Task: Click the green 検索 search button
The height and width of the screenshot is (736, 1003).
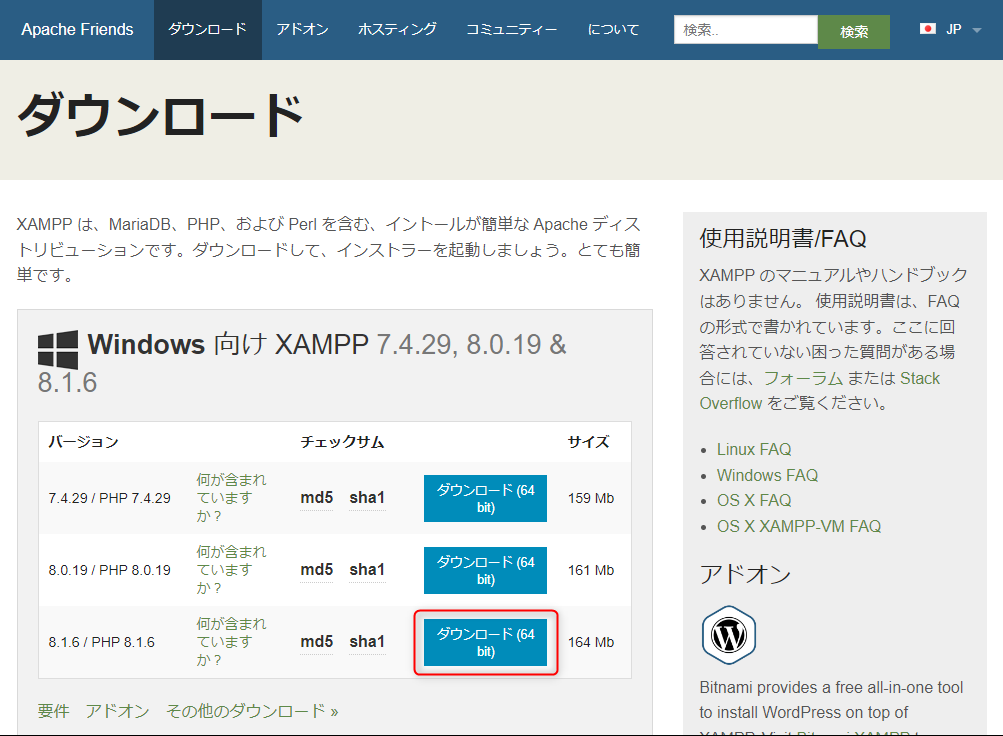Action: click(x=854, y=31)
